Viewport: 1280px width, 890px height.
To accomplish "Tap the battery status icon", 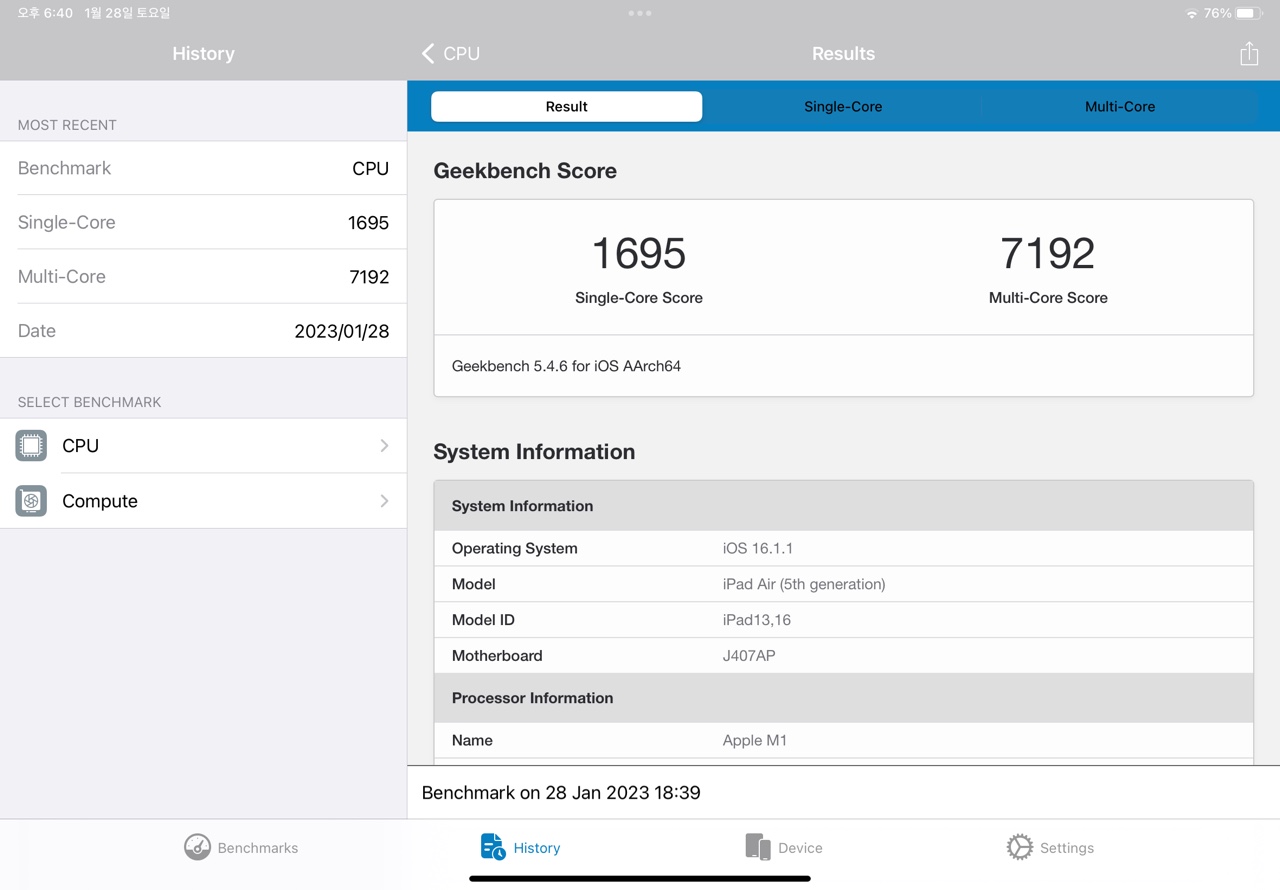I will [1249, 14].
